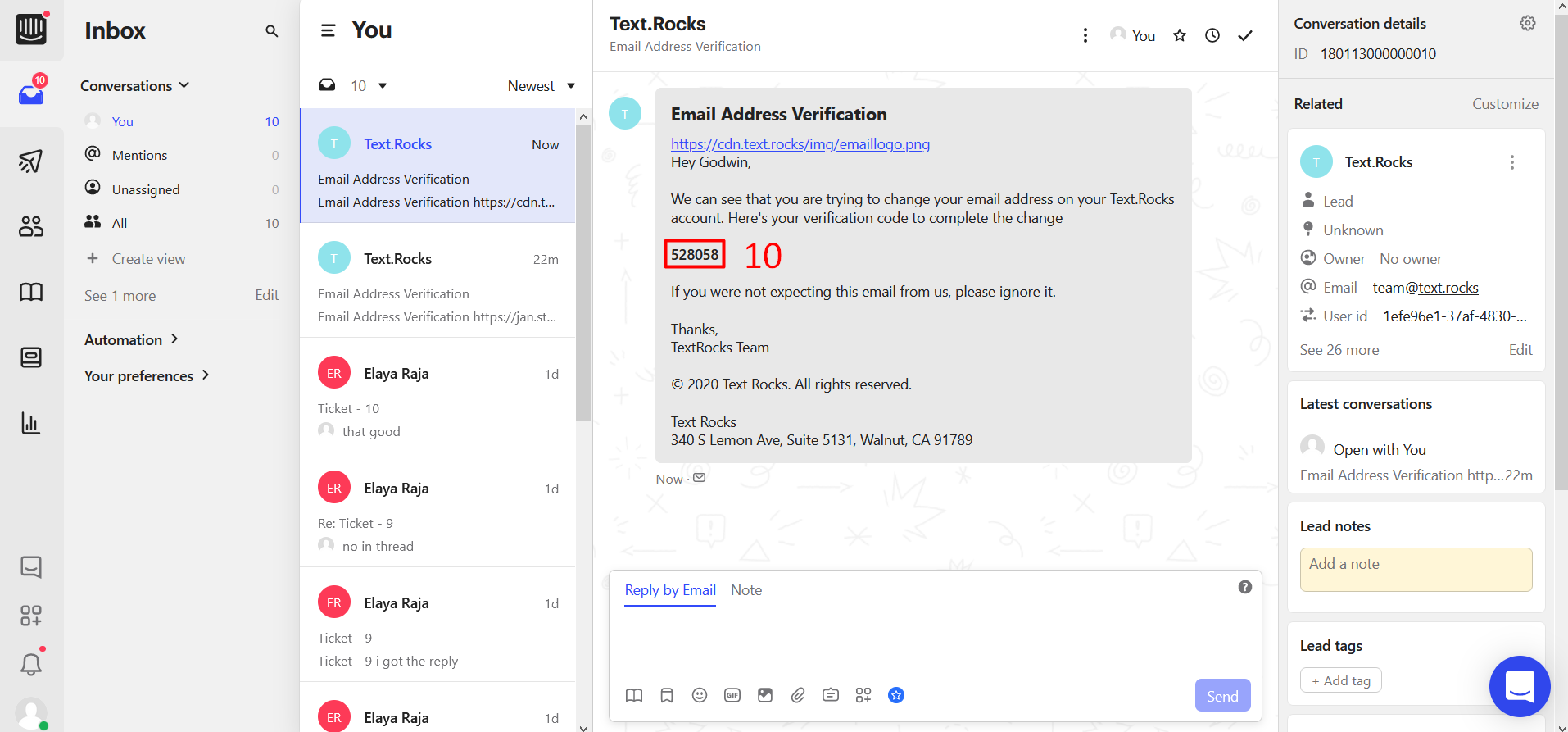Viewport: 1568px width, 732px height.
Task: Select the Reply by Email tab
Action: coord(669,590)
